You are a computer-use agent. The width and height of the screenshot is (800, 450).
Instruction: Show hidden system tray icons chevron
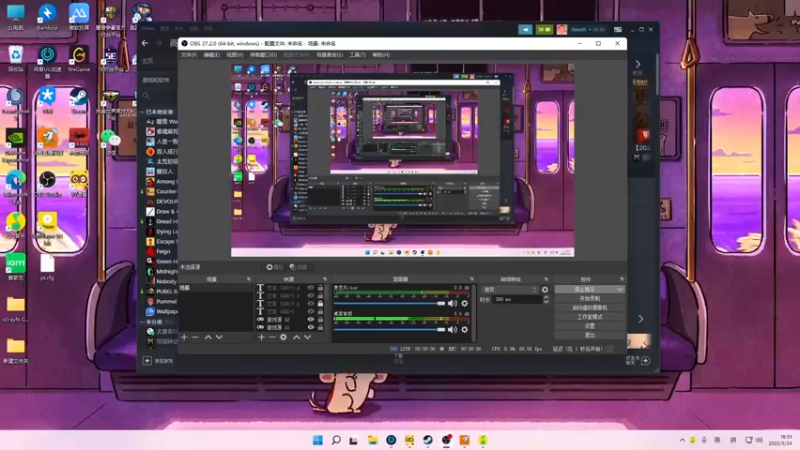click(x=682, y=440)
